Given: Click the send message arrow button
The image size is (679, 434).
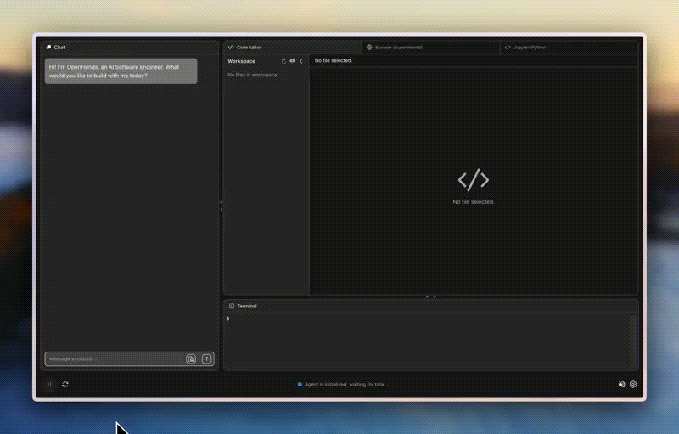Looking at the screenshot, I should (207, 359).
